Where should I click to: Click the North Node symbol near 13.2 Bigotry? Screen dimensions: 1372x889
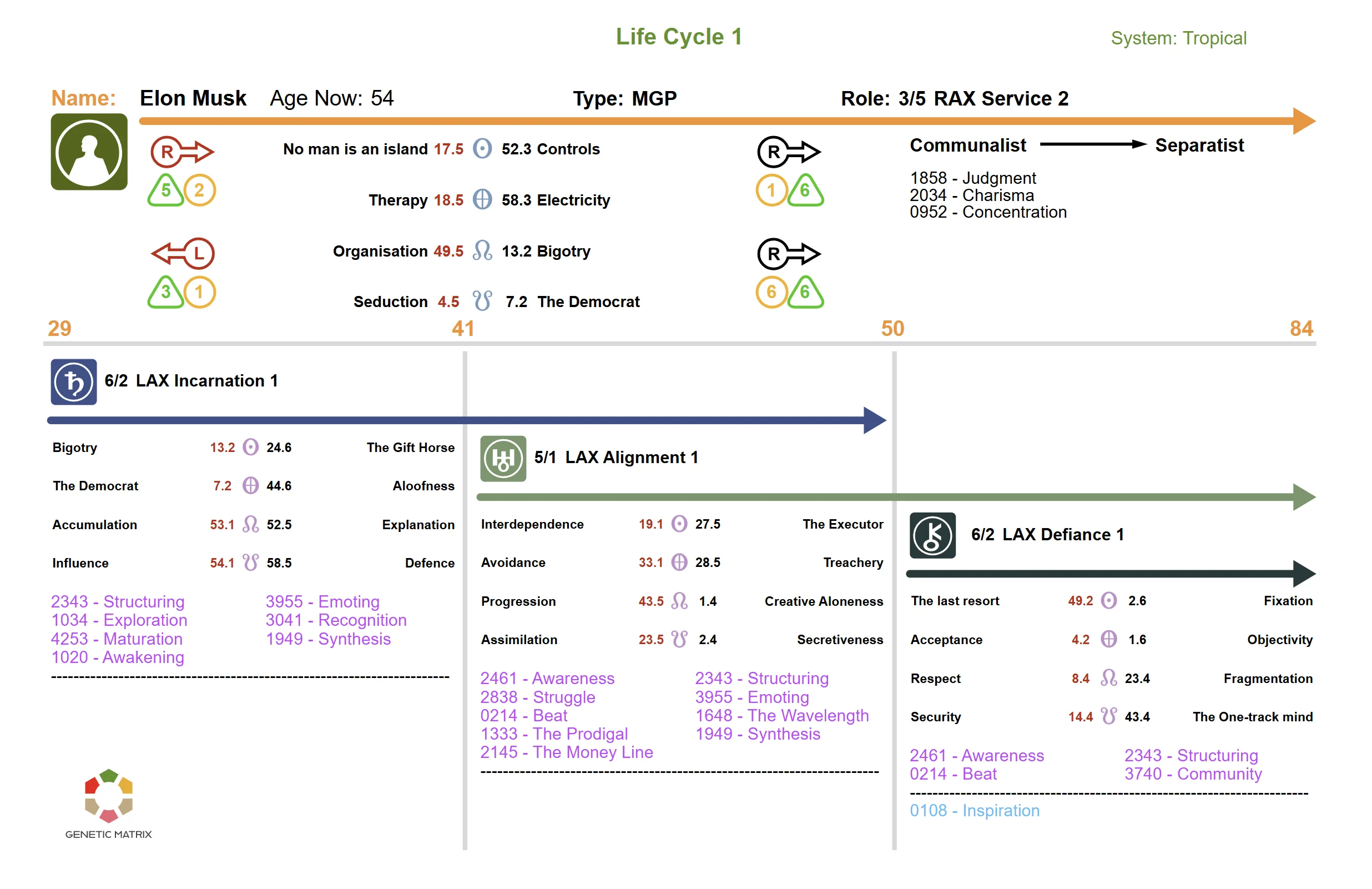point(482,250)
